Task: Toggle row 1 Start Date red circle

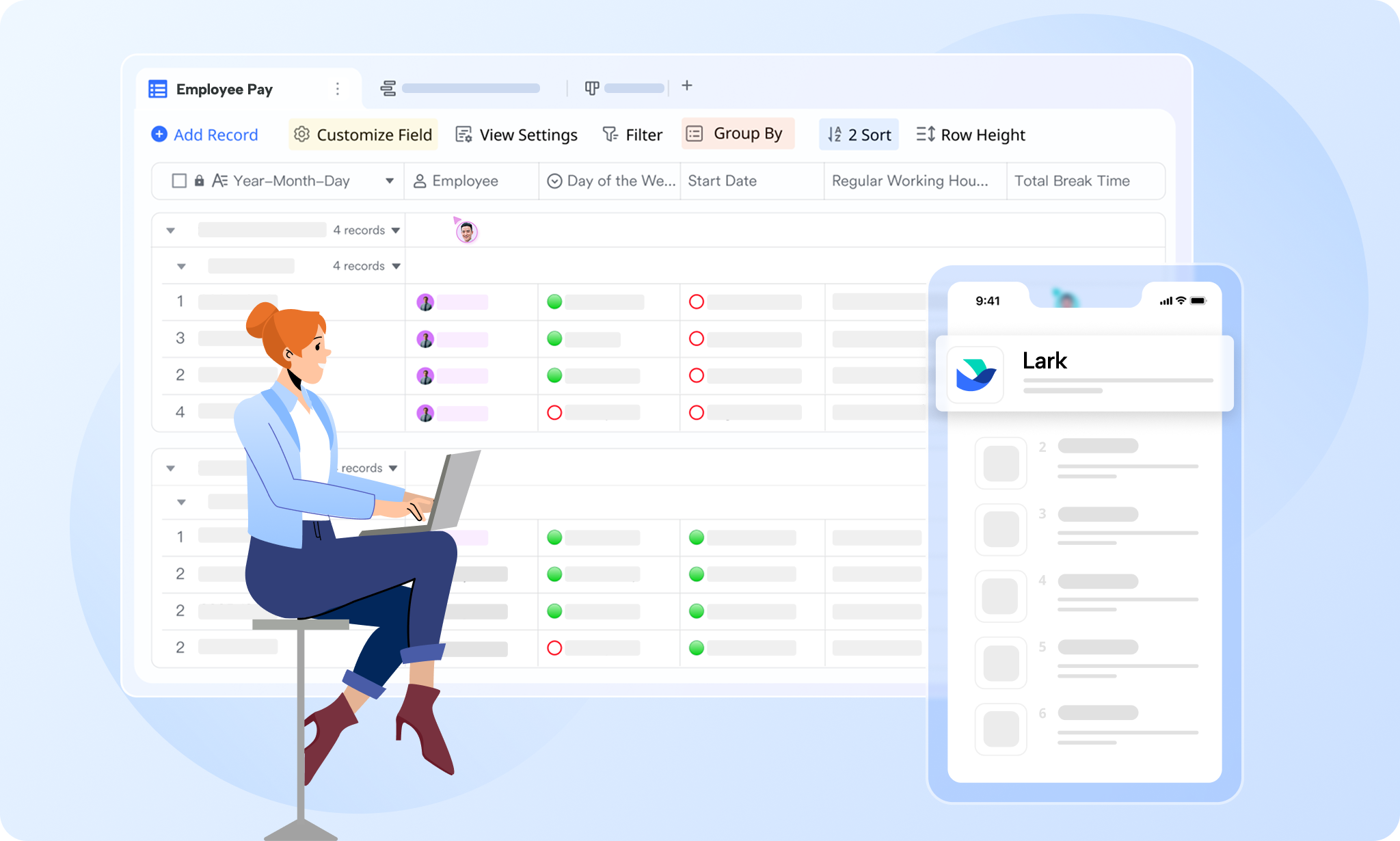Action: click(697, 302)
